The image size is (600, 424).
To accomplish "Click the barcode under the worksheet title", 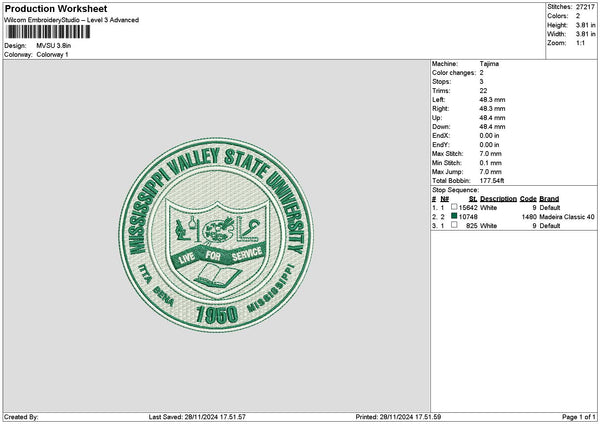I will pyautogui.click(x=48, y=32).
